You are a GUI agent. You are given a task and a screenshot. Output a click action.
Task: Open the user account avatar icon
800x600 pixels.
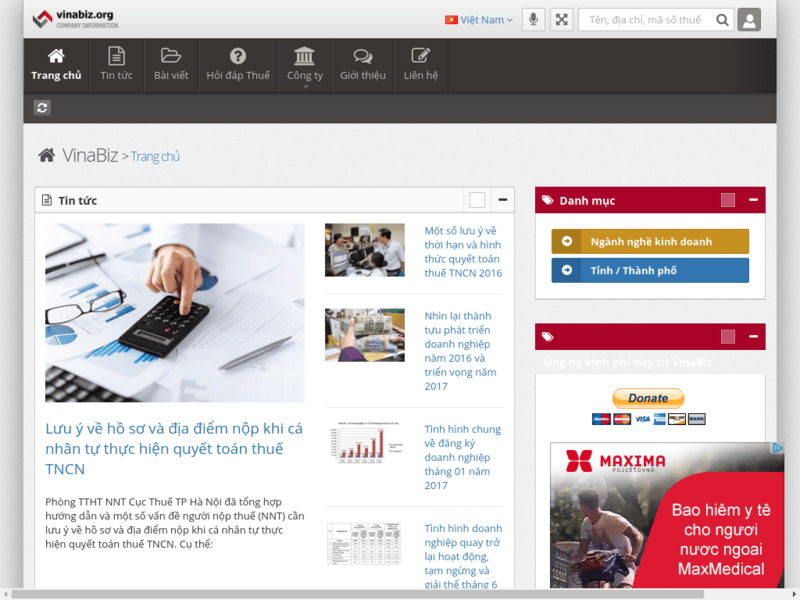coord(749,19)
